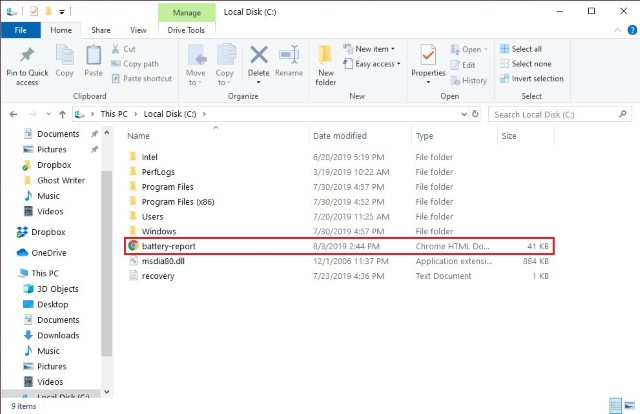The width and height of the screenshot is (640, 414).
Task: Expand the address bar history dropdown
Action: tap(464, 114)
